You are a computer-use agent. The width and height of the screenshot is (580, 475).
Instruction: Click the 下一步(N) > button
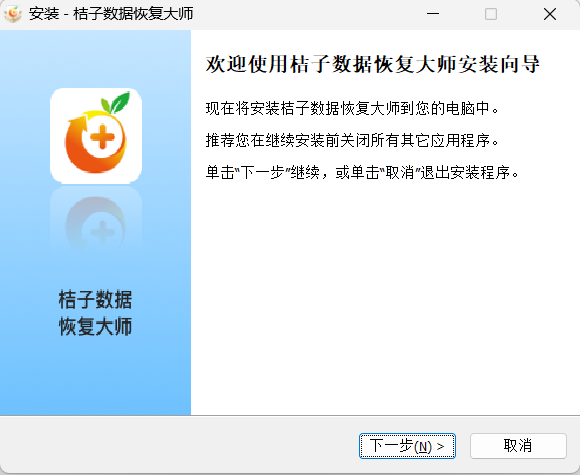pos(407,446)
